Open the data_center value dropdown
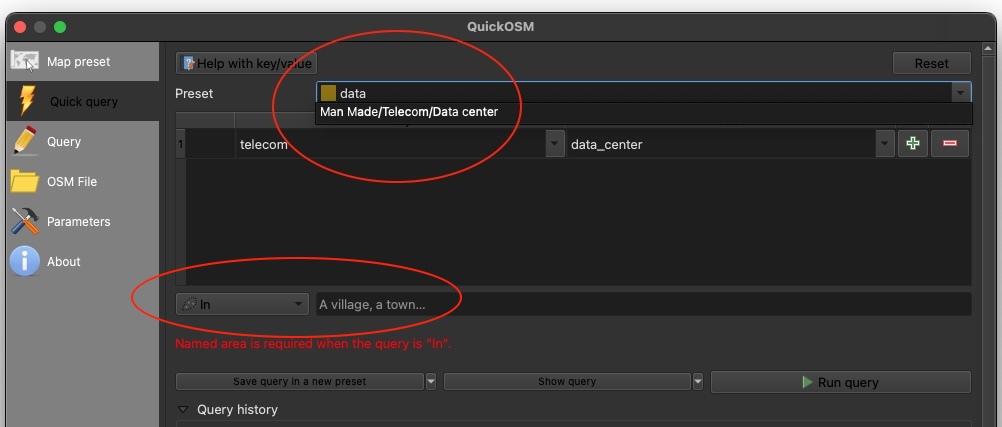Screen dimensions: 1002x427 click(884, 144)
